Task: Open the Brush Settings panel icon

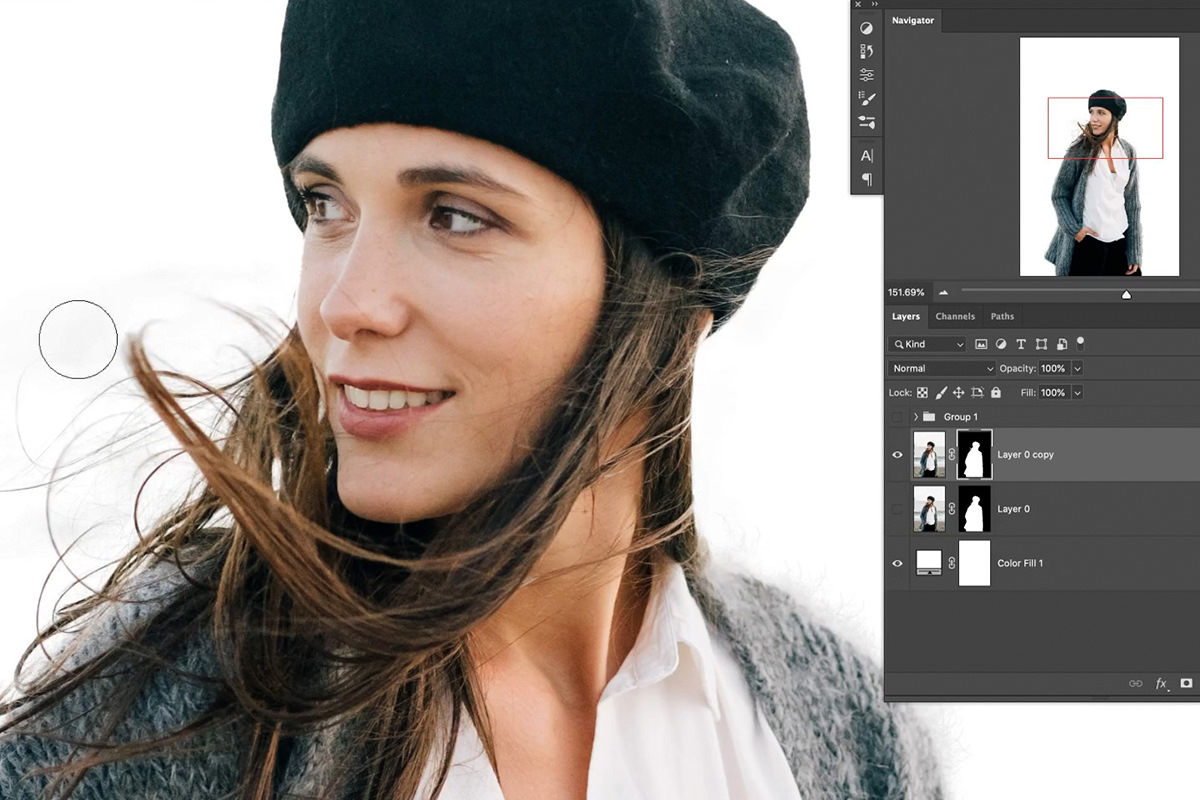Action: [868, 97]
